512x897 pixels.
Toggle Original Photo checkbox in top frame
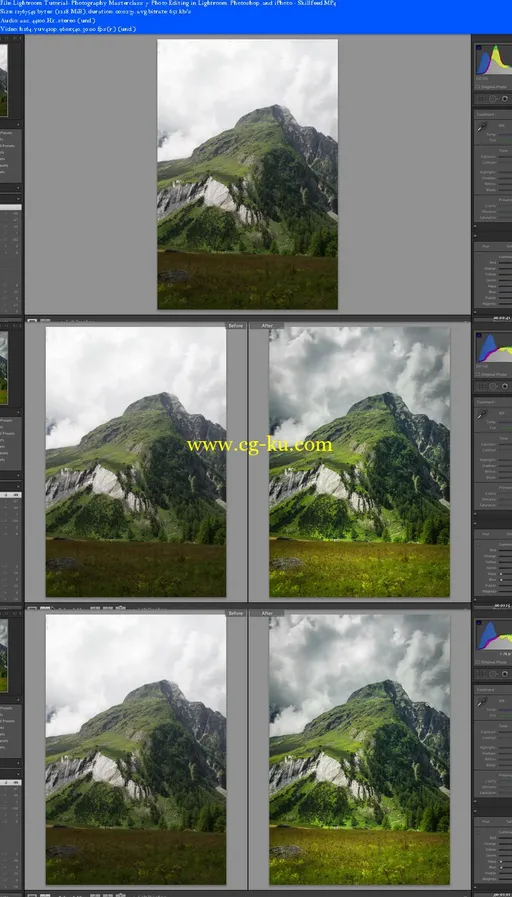[478, 87]
